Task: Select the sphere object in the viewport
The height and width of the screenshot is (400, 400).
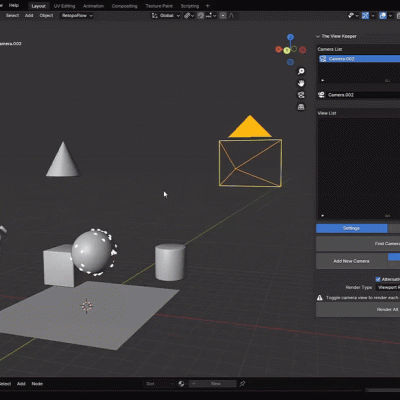Action: 91,252
